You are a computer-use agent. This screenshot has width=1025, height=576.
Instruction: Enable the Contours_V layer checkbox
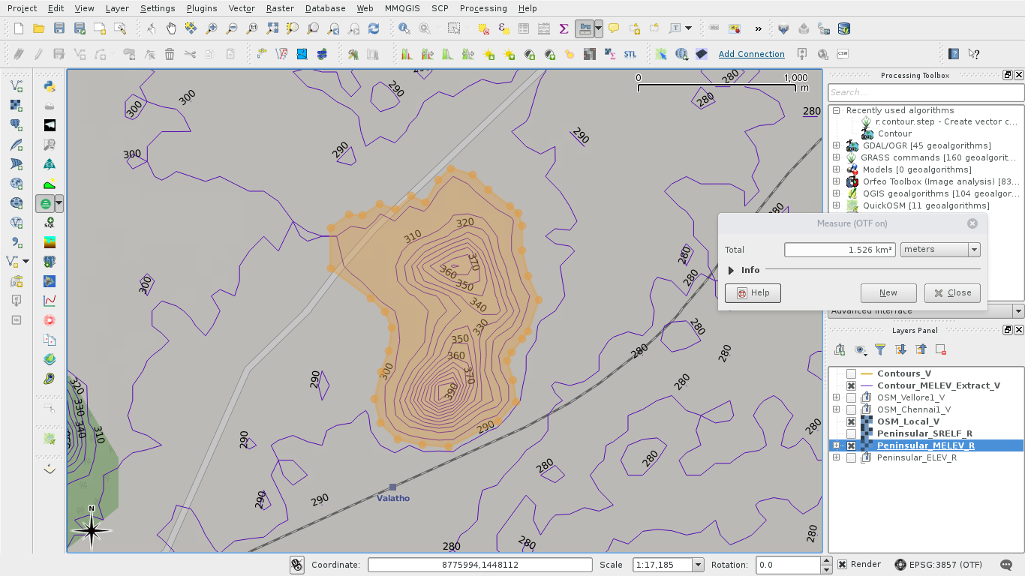coord(851,374)
